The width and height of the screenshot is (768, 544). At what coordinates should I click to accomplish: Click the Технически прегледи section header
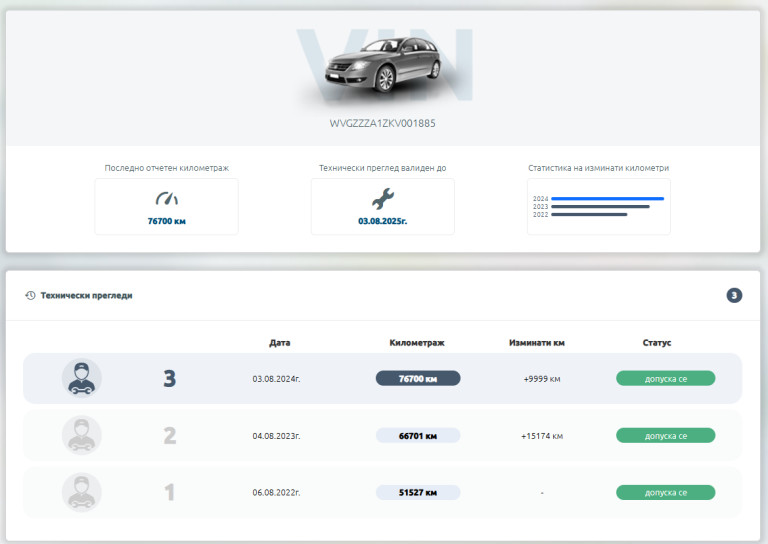click(x=86, y=296)
